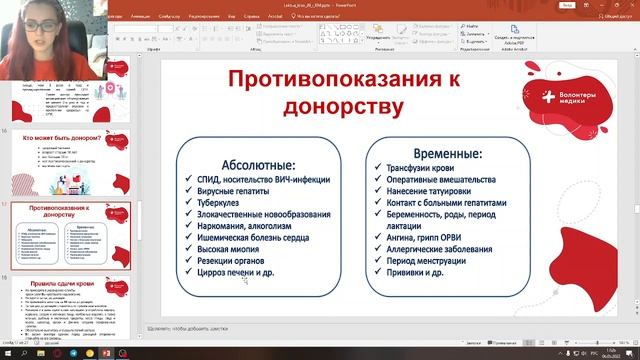Click the next-slide arrow below the slide scrollbar
The image size is (640, 360).
(x=637, y=312)
